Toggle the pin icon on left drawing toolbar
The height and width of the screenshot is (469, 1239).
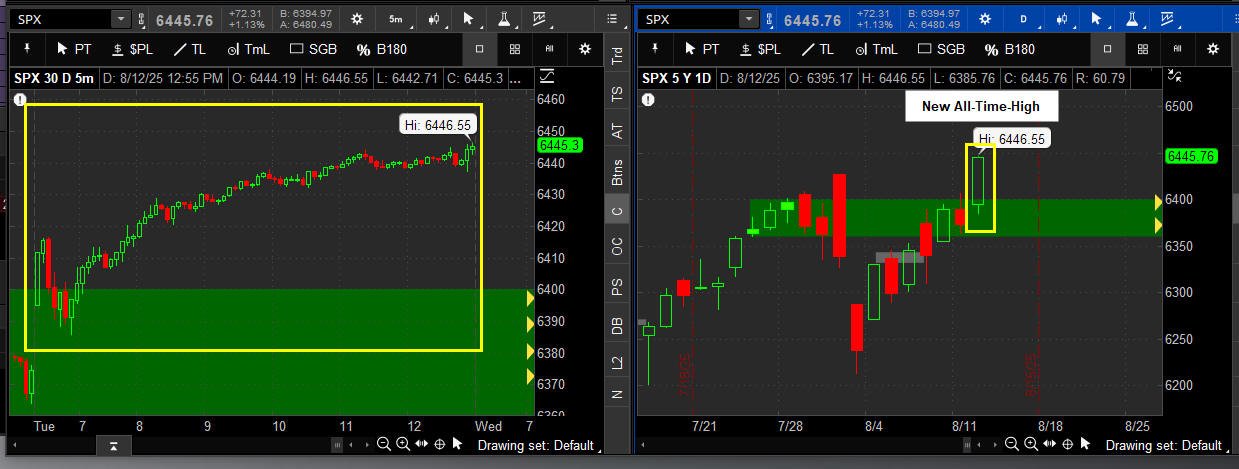(x=27, y=48)
